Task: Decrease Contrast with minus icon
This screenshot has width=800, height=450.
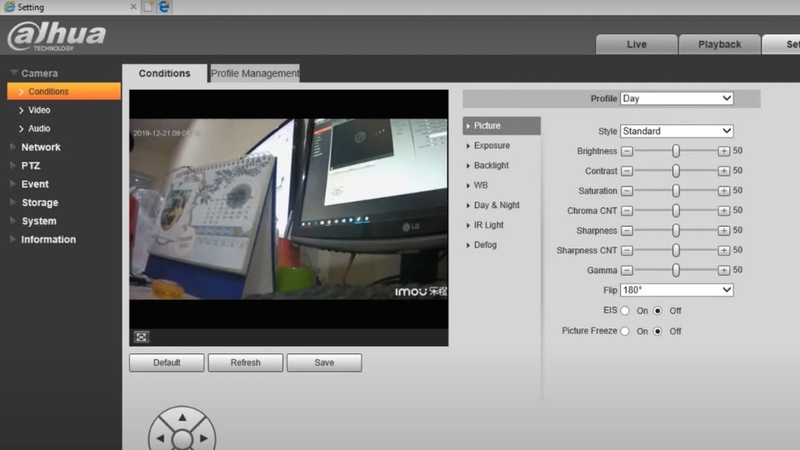Action: pyautogui.click(x=627, y=171)
